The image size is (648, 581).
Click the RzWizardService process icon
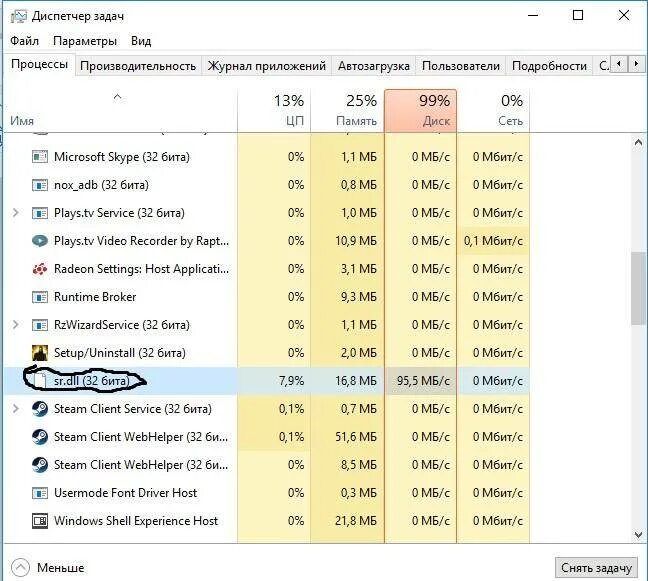point(40,325)
